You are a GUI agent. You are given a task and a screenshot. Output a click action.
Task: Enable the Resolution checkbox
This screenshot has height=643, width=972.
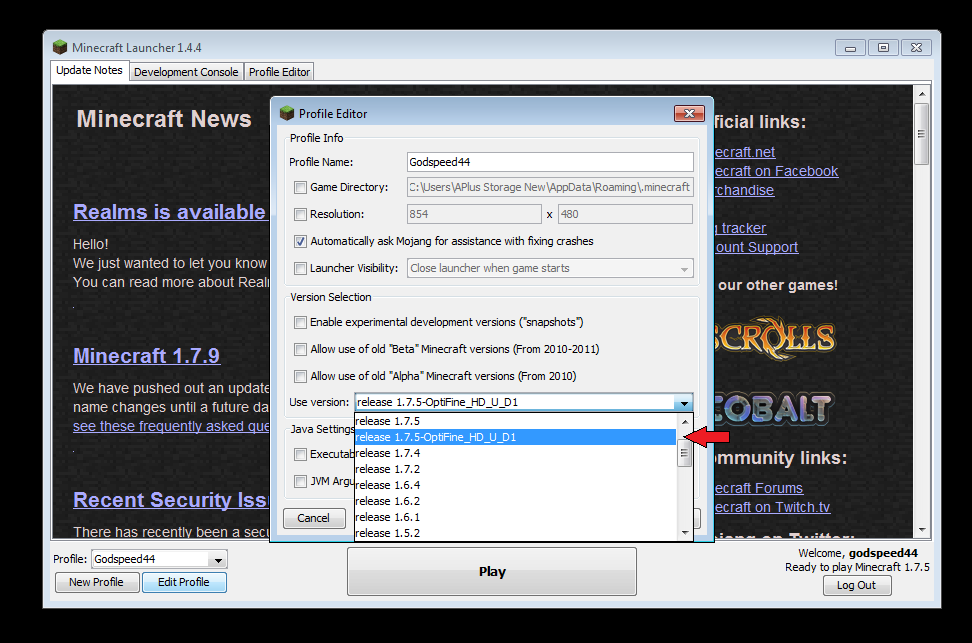301,215
